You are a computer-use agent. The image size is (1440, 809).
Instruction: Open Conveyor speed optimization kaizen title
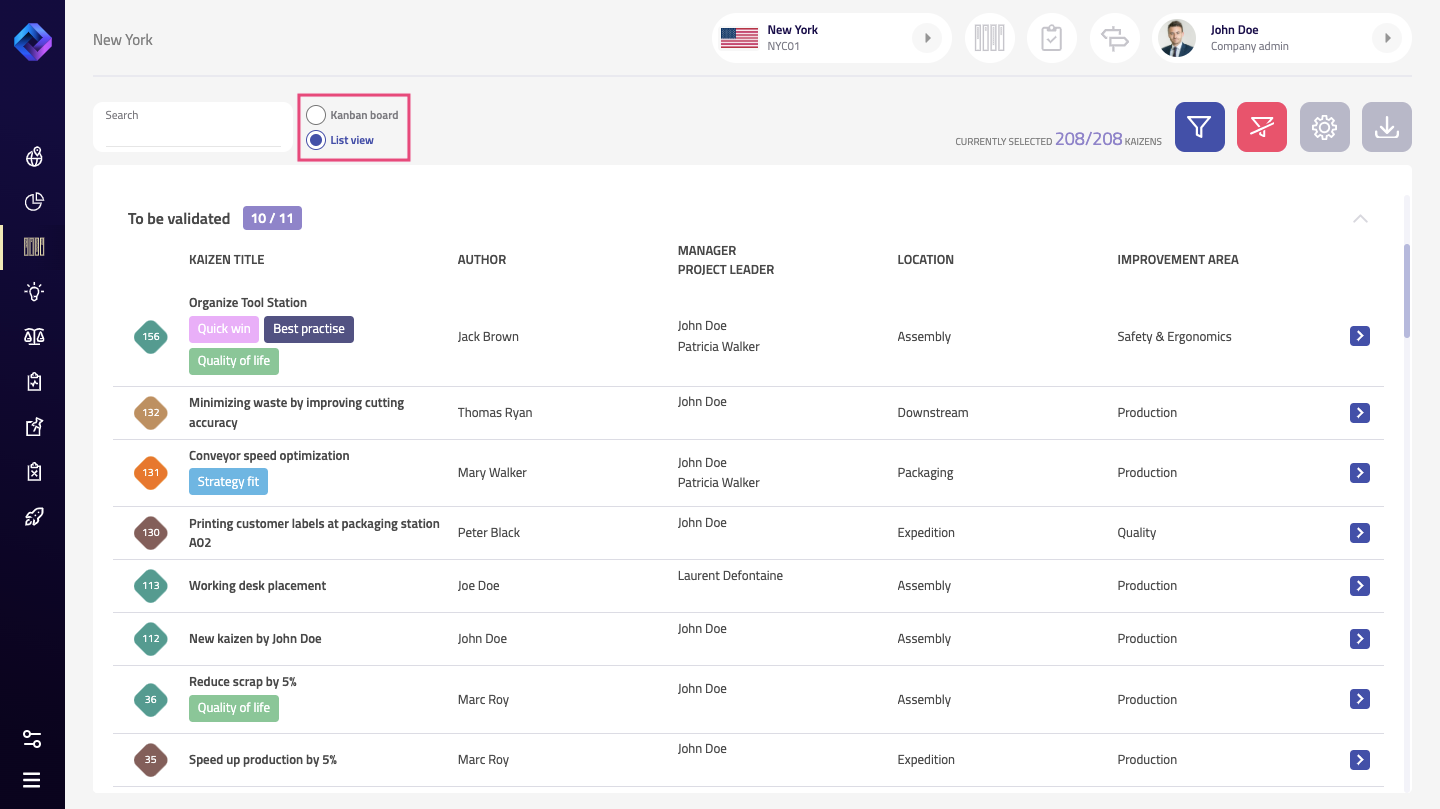[x=269, y=456]
